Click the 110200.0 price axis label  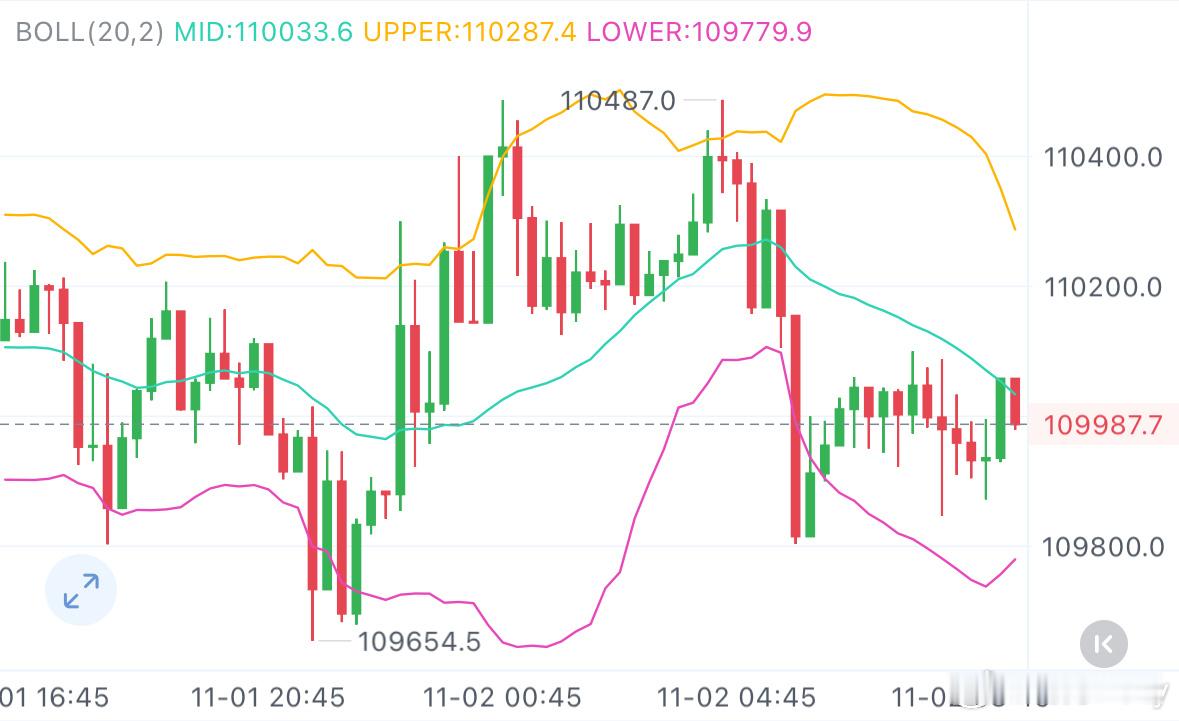(1101, 287)
